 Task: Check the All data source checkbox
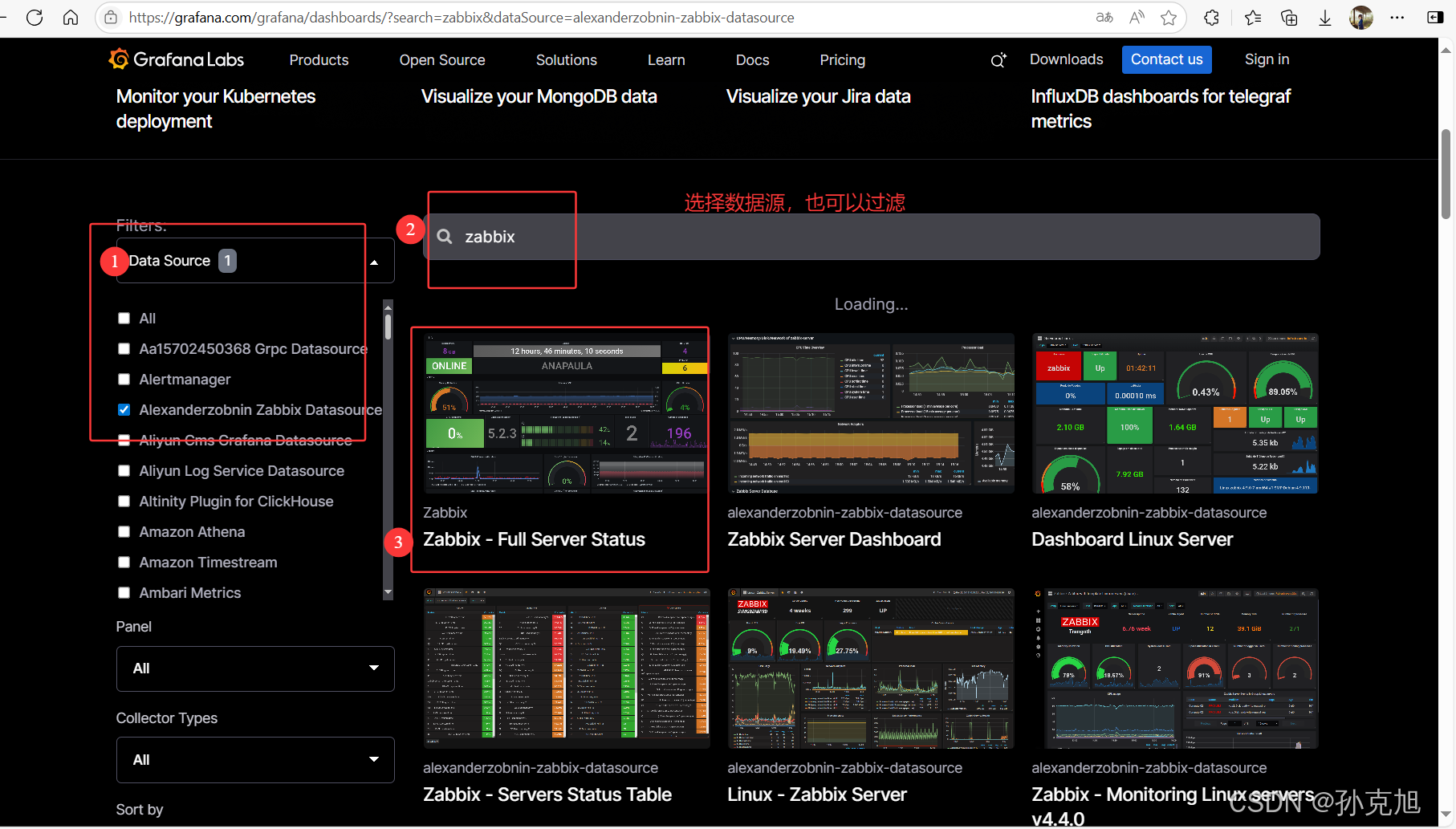click(x=124, y=319)
